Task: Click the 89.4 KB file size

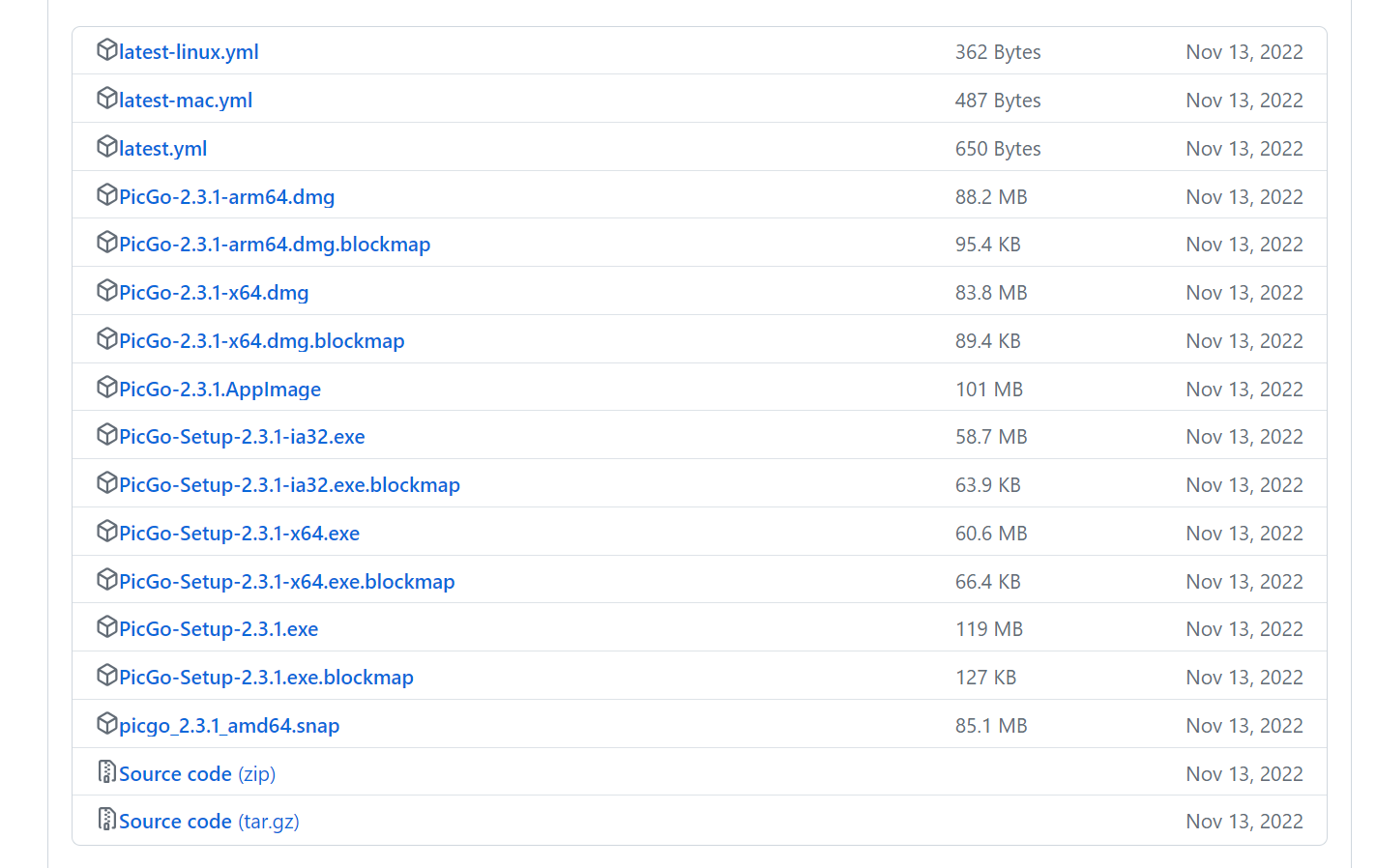Action: [988, 341]
